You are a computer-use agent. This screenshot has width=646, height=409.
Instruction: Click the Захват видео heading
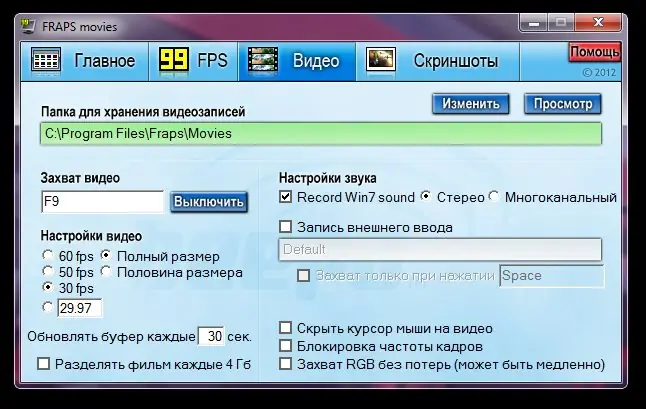click(80, 178)
